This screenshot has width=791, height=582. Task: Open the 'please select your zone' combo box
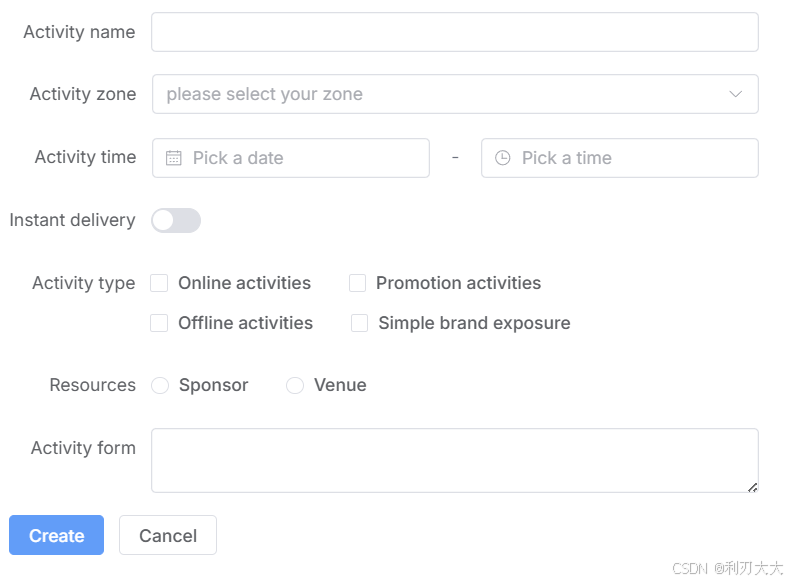[x=440, y=94]
